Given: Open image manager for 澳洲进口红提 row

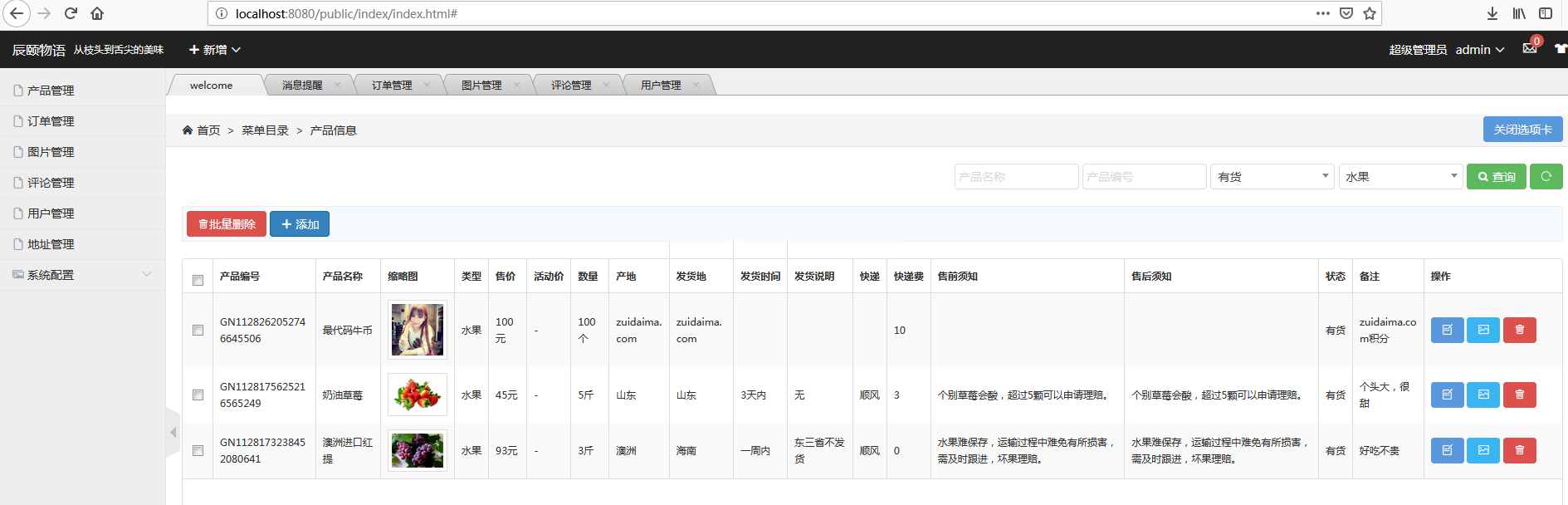Looking at the screenshot, I should pyautogui.click(x=1483, y=450).
